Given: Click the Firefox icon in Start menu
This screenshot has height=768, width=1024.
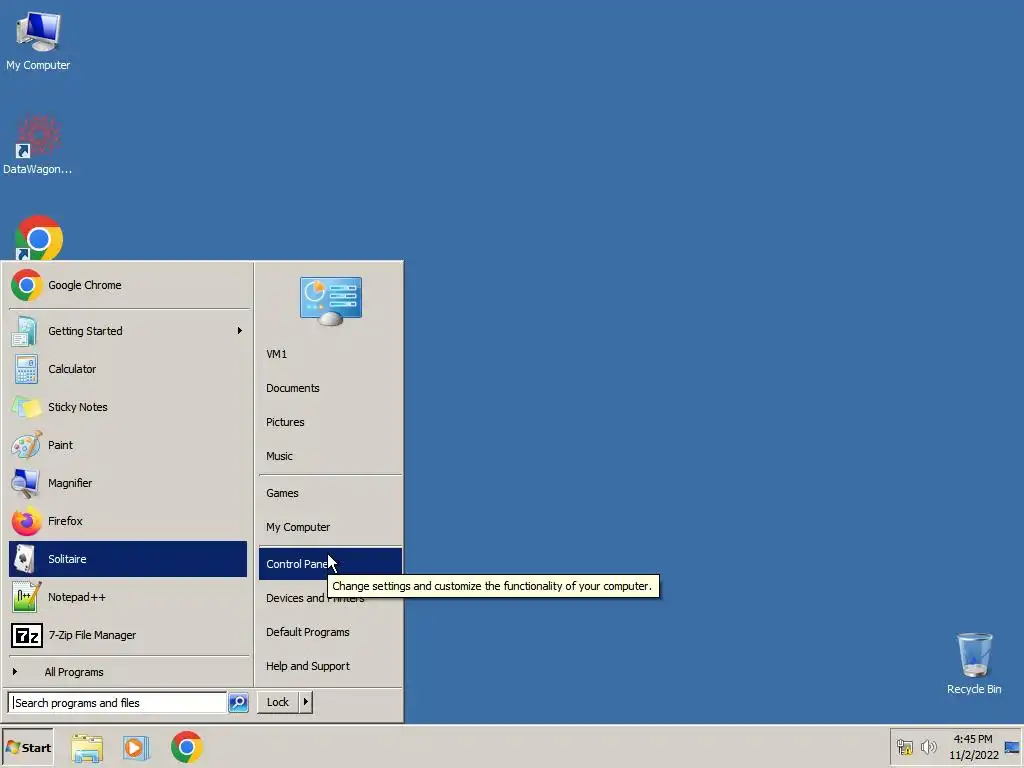Looking at the screenshot, I should pos(26,521).
